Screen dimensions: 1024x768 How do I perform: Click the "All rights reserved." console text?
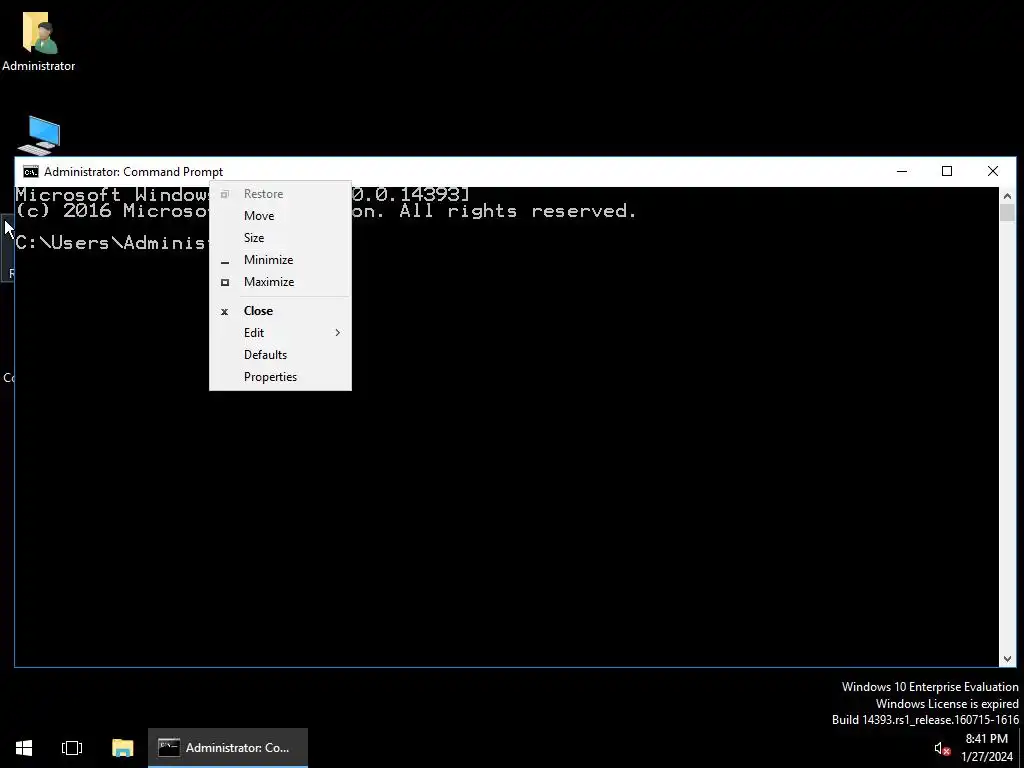coord(518,211)
